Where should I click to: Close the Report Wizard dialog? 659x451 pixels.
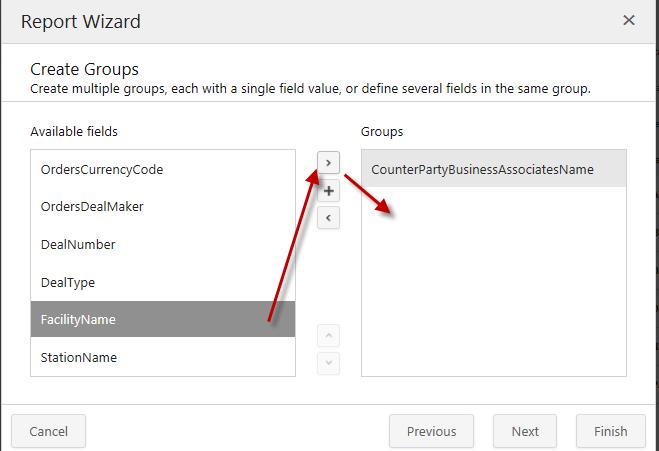(628, 20)
